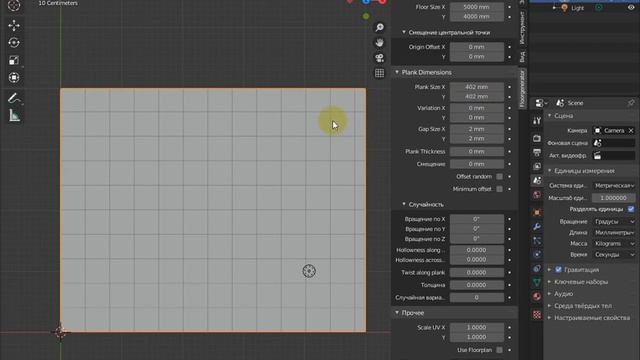Open the View Layer properties tab icon
Screen dimensions: 640x360
point(537,167)
